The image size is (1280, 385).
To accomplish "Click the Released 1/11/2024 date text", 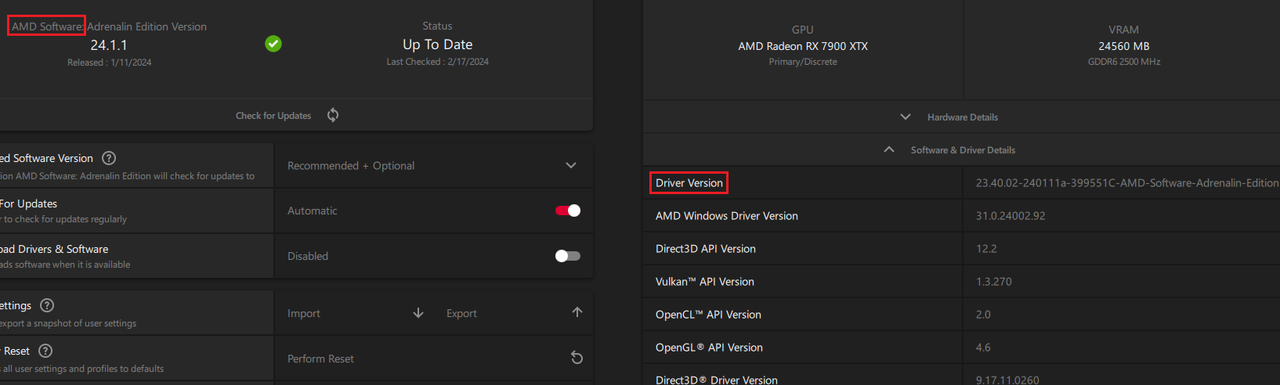I will pos(109,62).
